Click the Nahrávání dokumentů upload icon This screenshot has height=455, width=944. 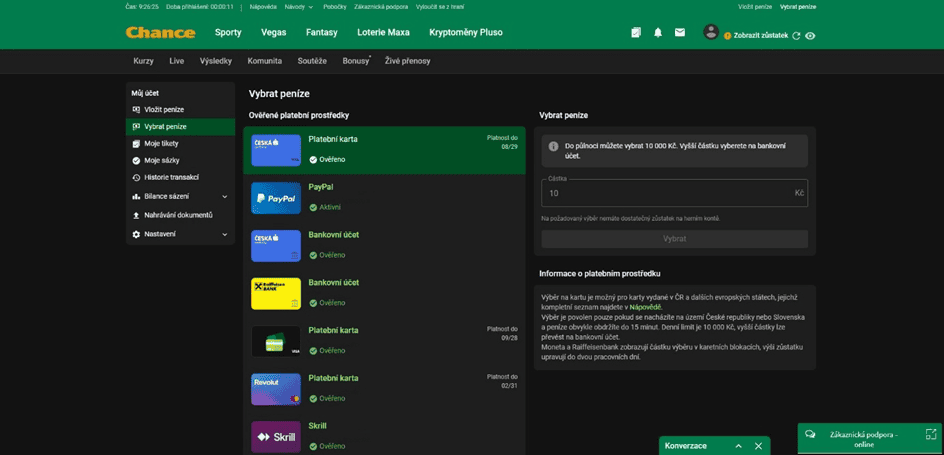coord(136,215)
